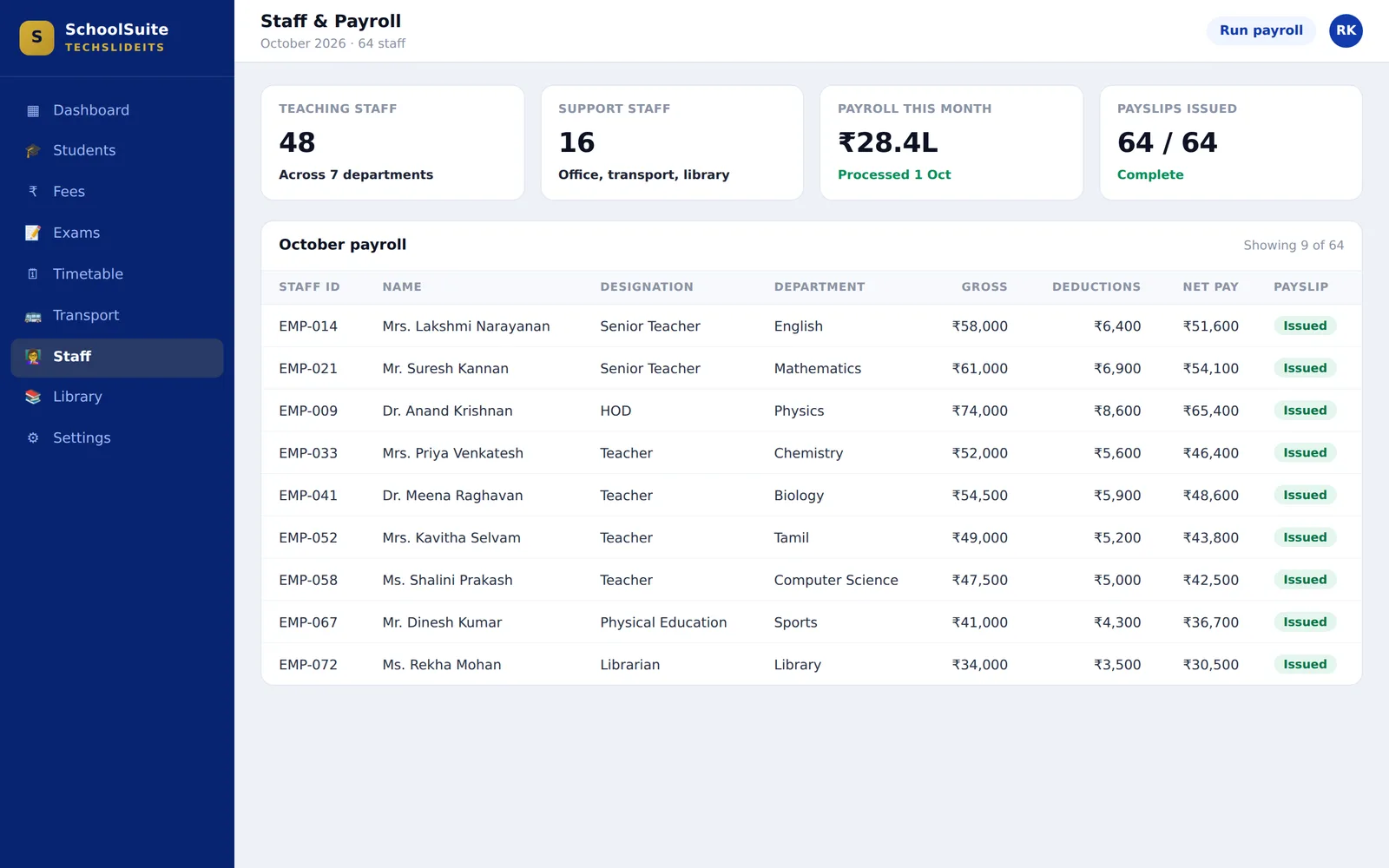
Task: Select staff ID EMP-009
Action: pyautogui.click(x=308, y=411)
